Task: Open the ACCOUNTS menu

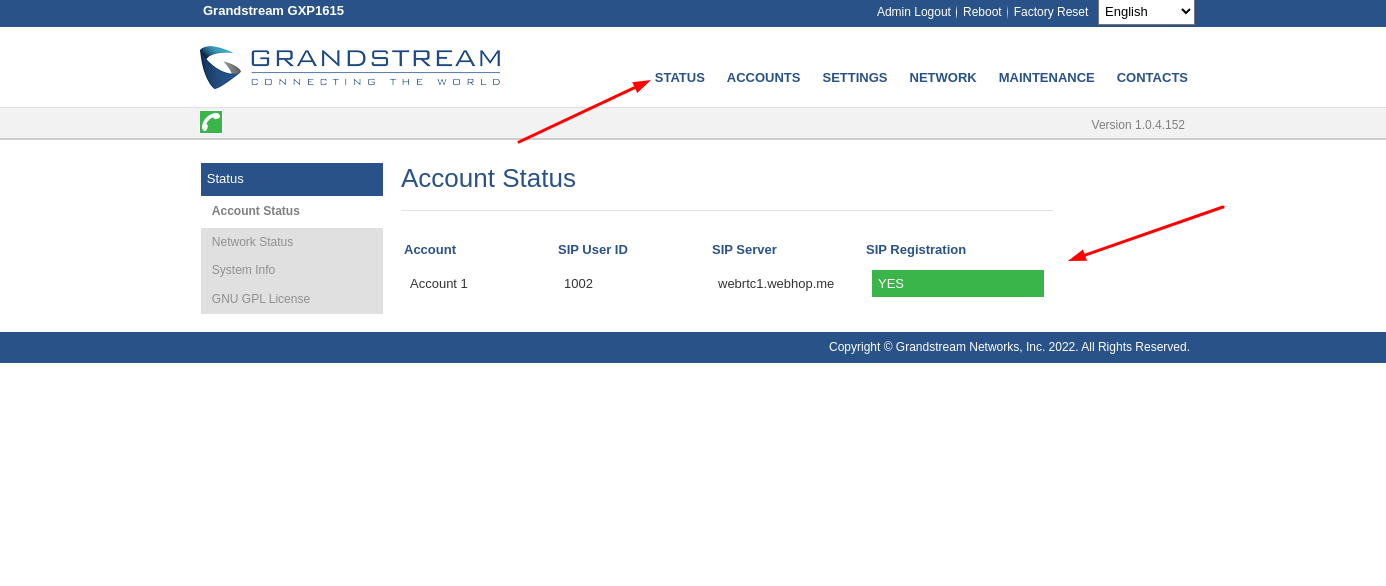Action: click(764, 77)
